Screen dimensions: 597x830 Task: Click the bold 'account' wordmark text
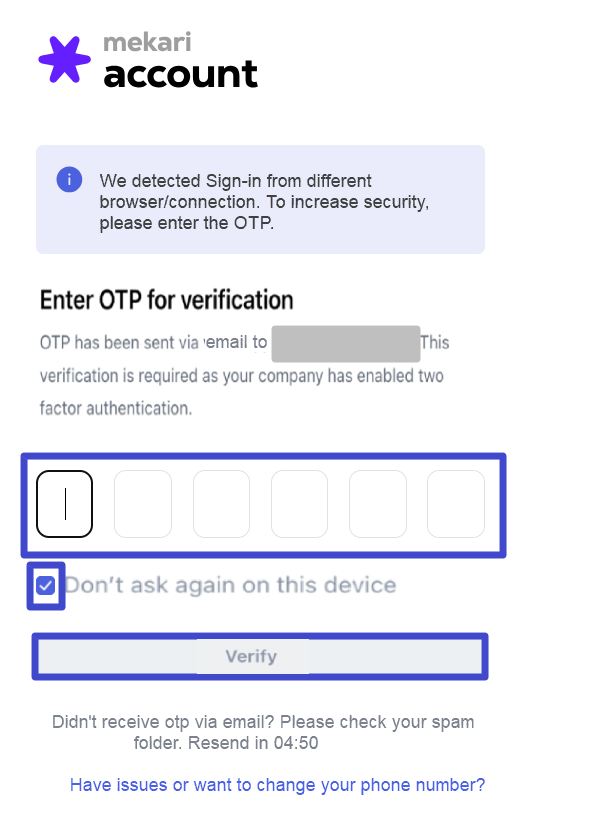point(180,74)
